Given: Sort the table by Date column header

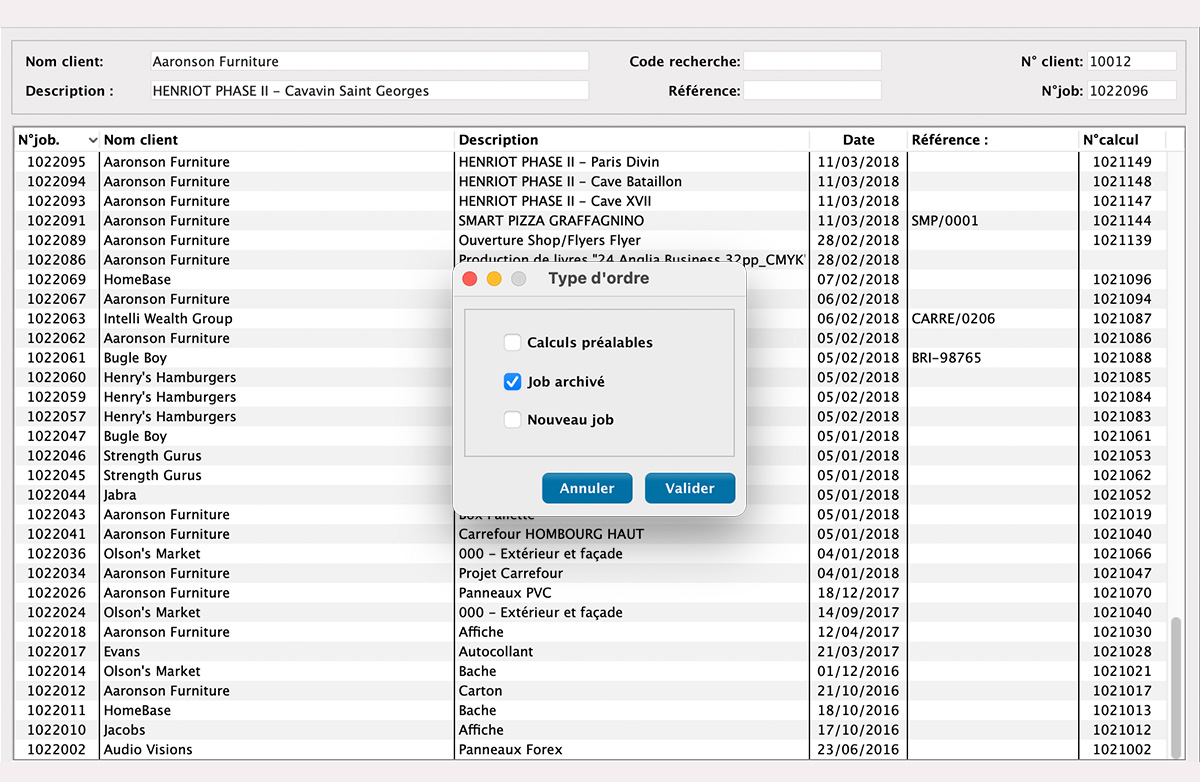Looking at the screenshot, I should click(x=858, y=140).
